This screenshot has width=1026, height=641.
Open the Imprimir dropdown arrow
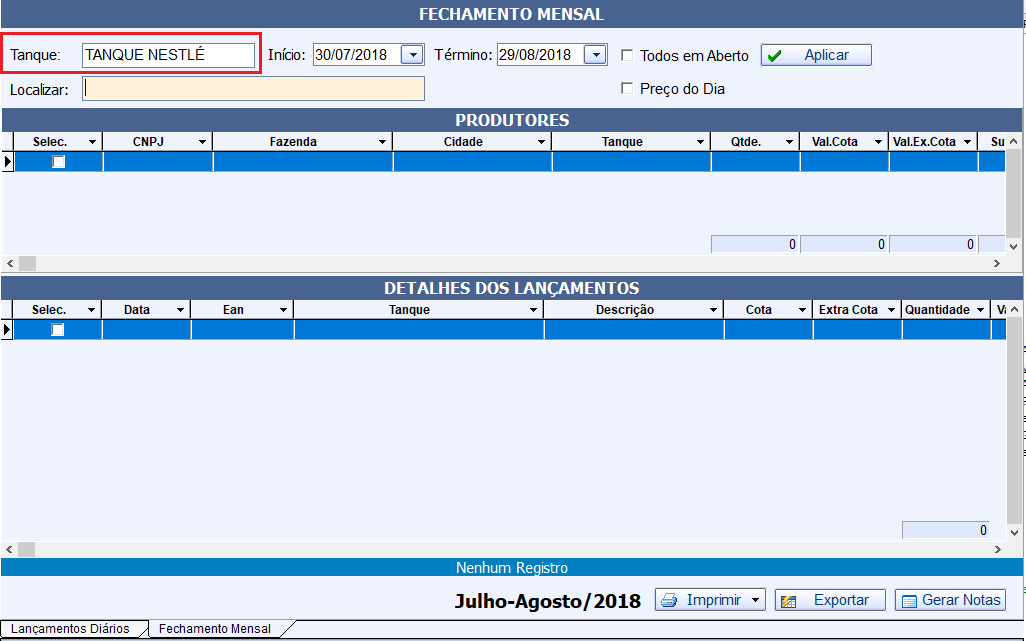[x=755, y=600]
